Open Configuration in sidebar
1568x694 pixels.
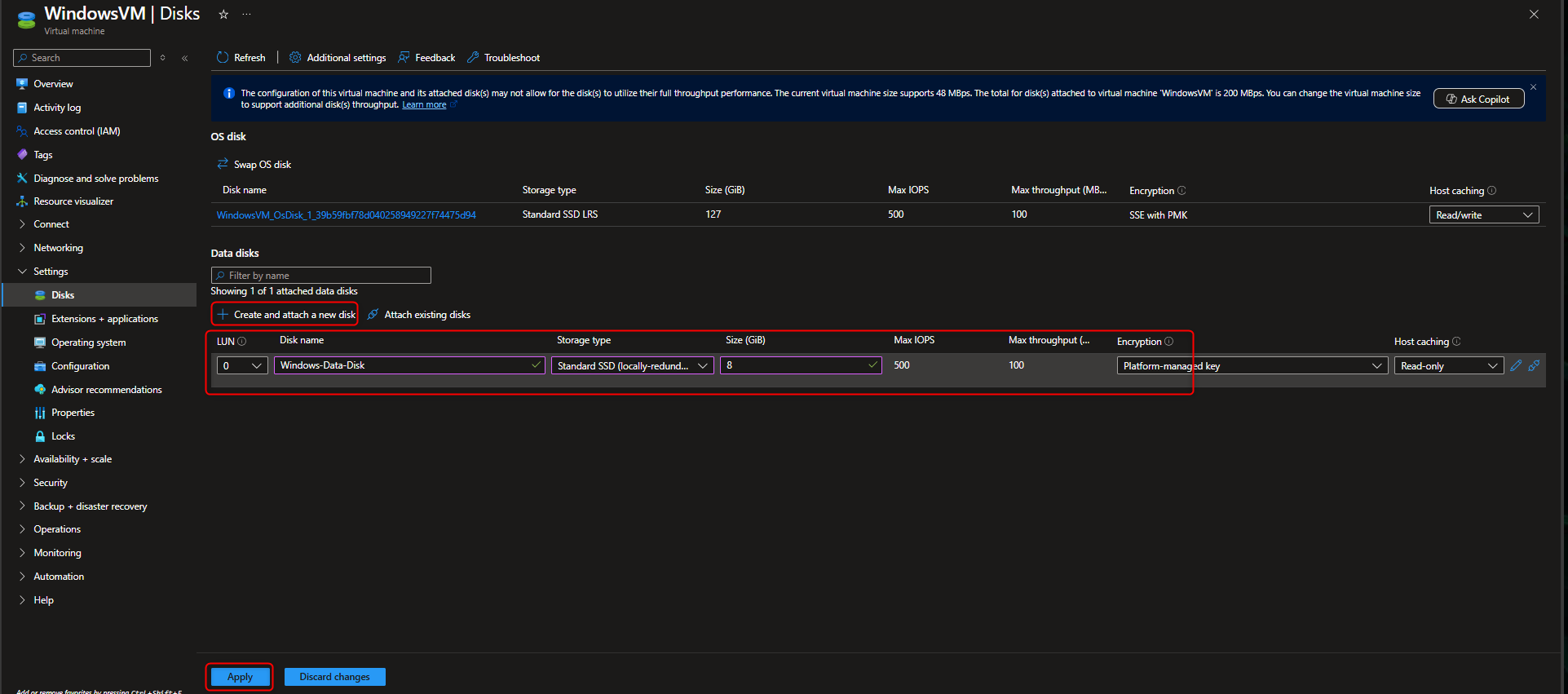pos(80,366)
